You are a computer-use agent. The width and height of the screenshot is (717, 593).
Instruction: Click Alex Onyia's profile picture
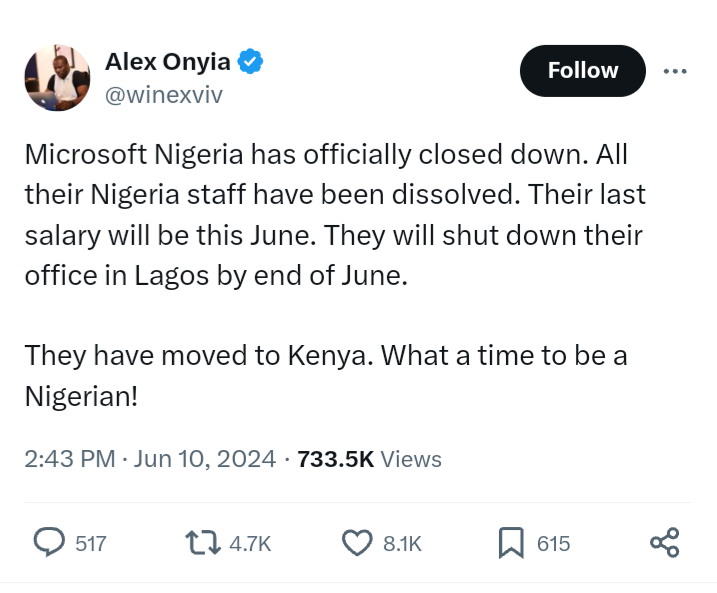point(57,78)
